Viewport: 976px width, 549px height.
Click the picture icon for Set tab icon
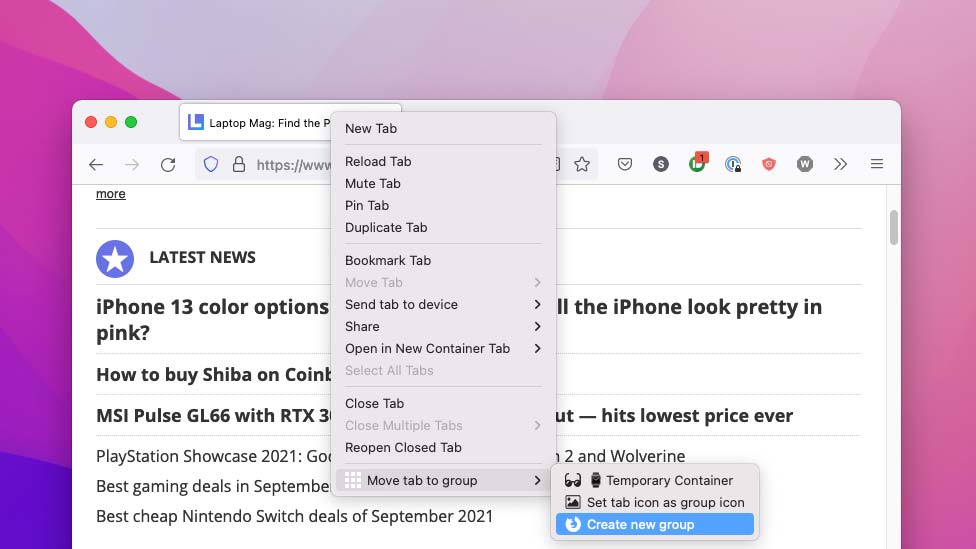pyautogui.click(x=573, y=502)
